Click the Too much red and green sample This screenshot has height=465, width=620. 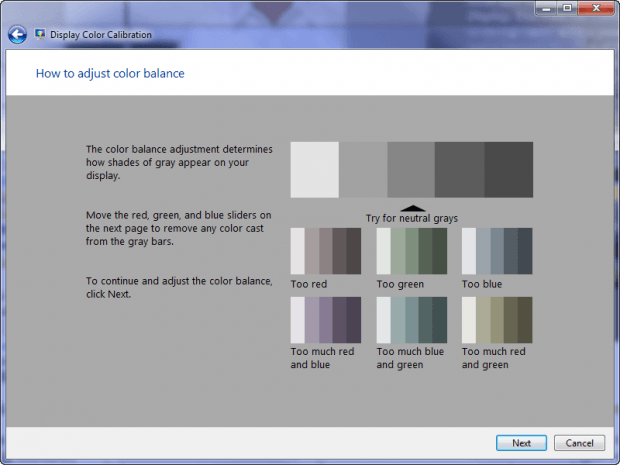pos(497,320)
